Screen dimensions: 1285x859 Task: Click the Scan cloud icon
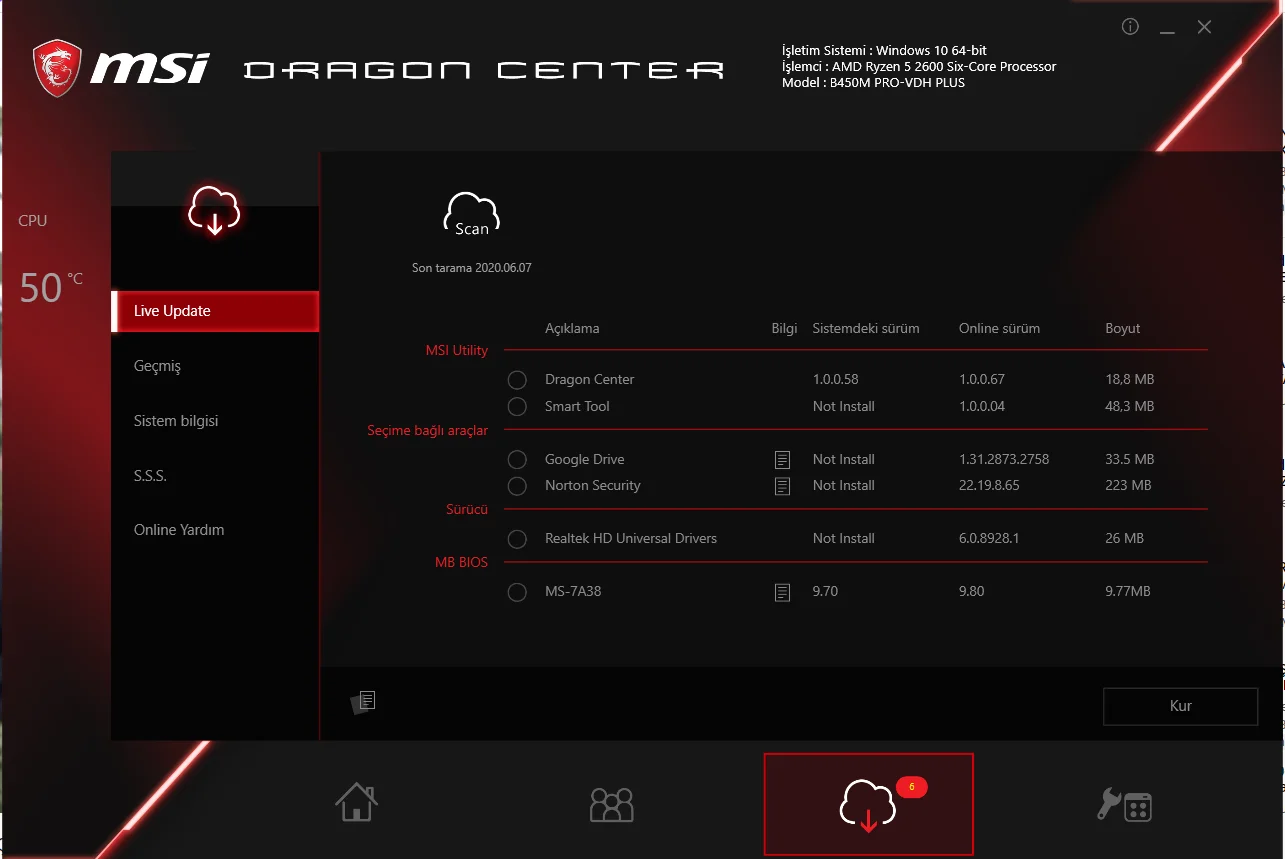click(x=471, y=216)
